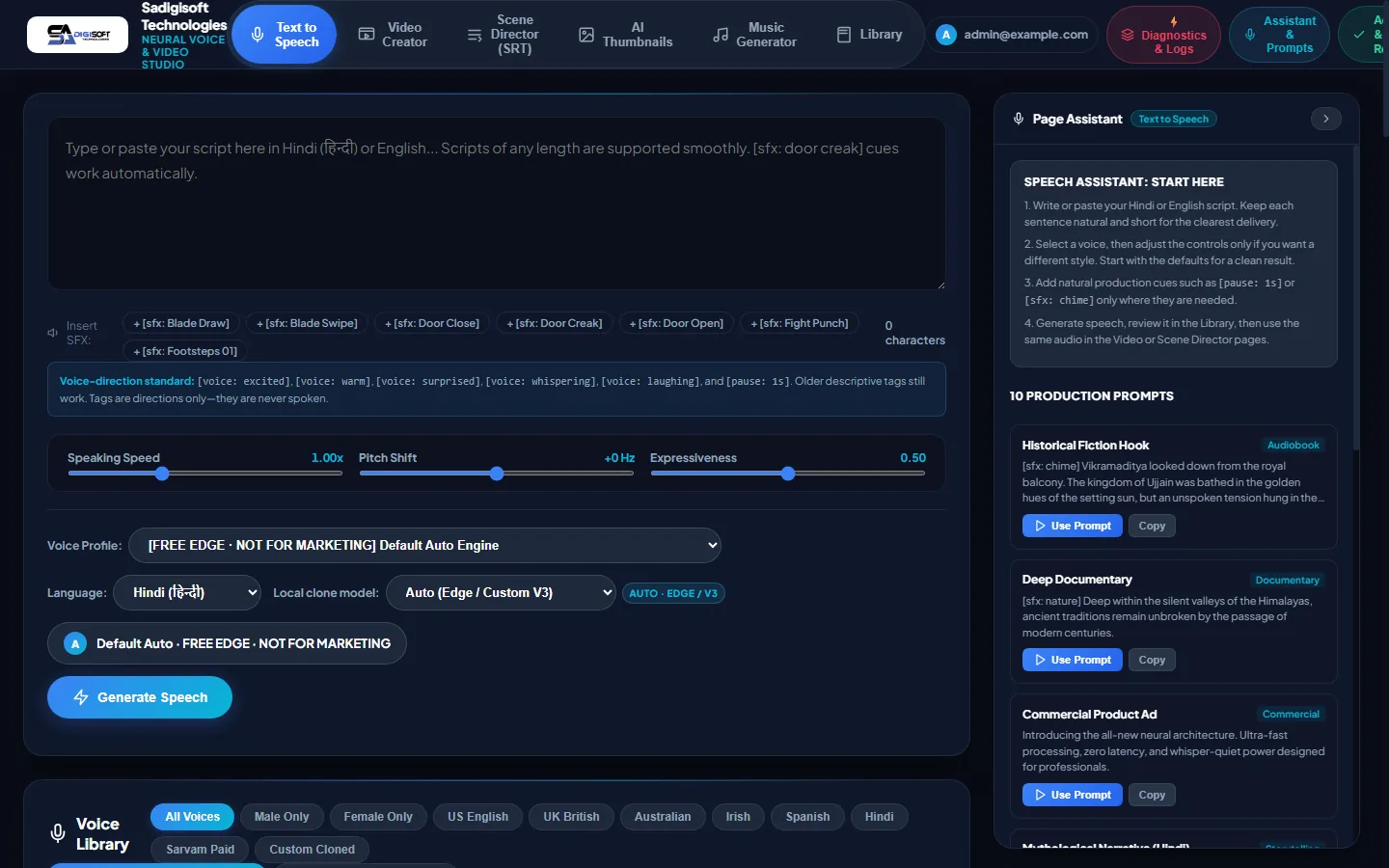
Task: Click the round A avatar on Default Auto voice chip
Action: (x=75, y=643)
